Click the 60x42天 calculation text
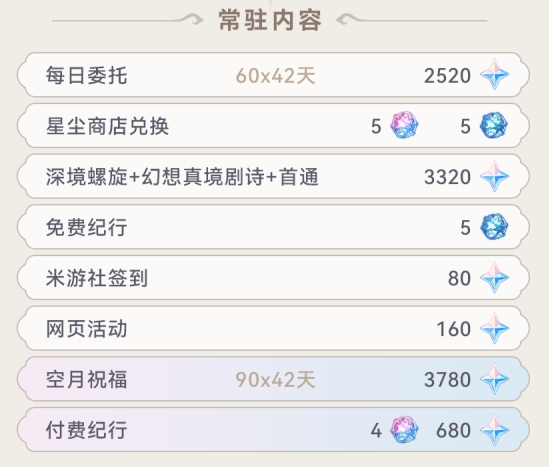The image size is (549, 467). (276, 75)
